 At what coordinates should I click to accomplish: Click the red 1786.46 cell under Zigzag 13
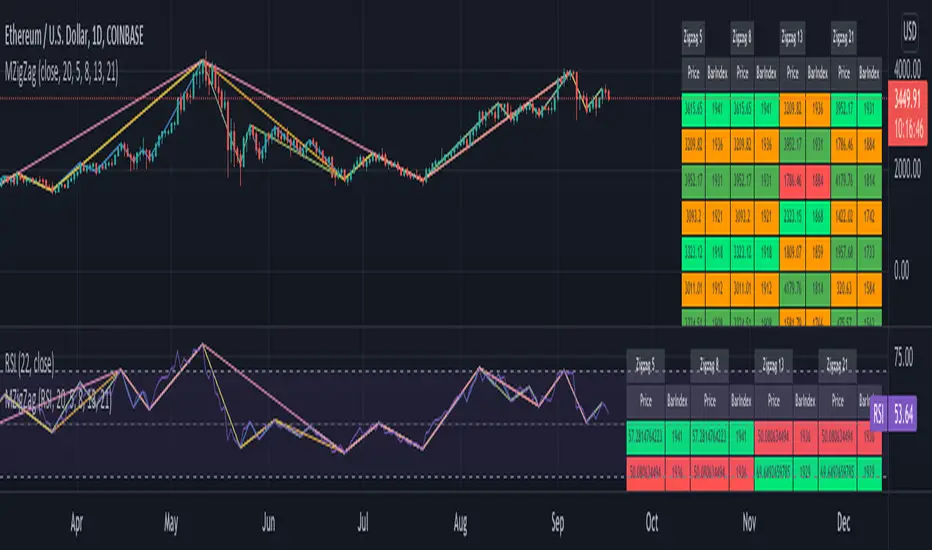tap(792, 181)
